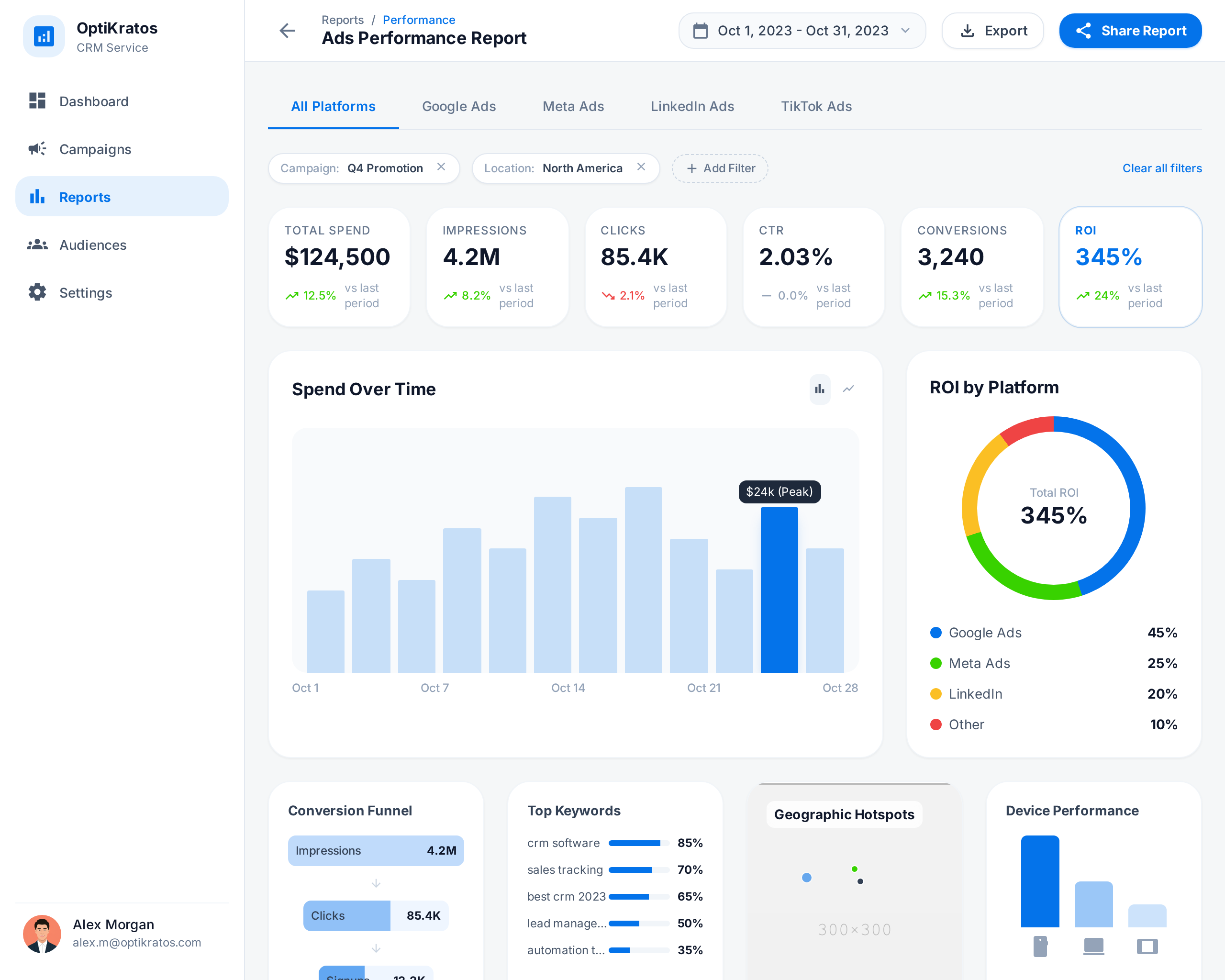This screenshot has width=1225, height=980.
Task: Switch to the Google Ads tab
Action: [x=458, y=106]
